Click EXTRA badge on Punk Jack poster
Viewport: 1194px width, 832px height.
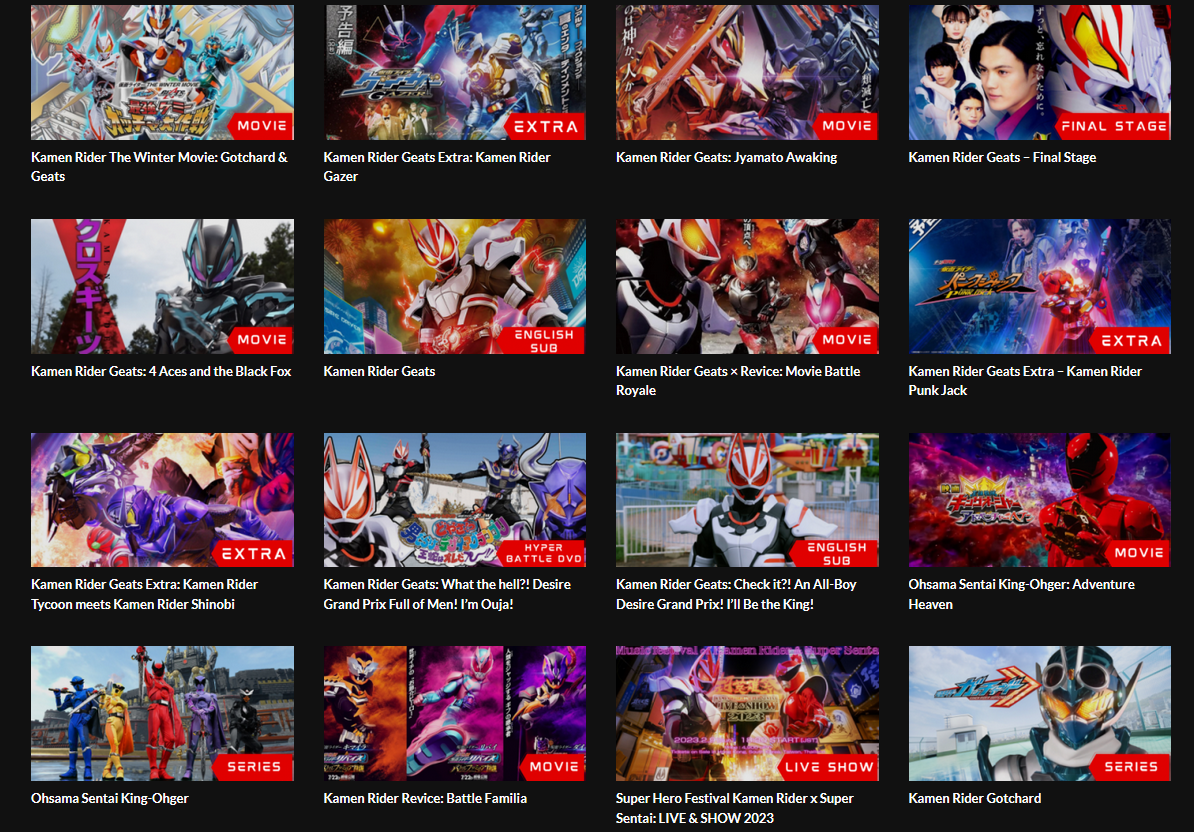pyautogui.click(x=1130, y=340)
